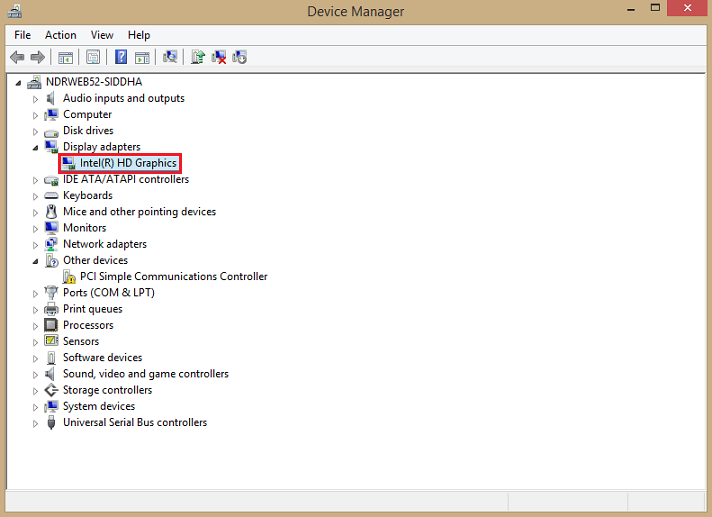
Task: Open the Action menu
Action: coord(60,35)
